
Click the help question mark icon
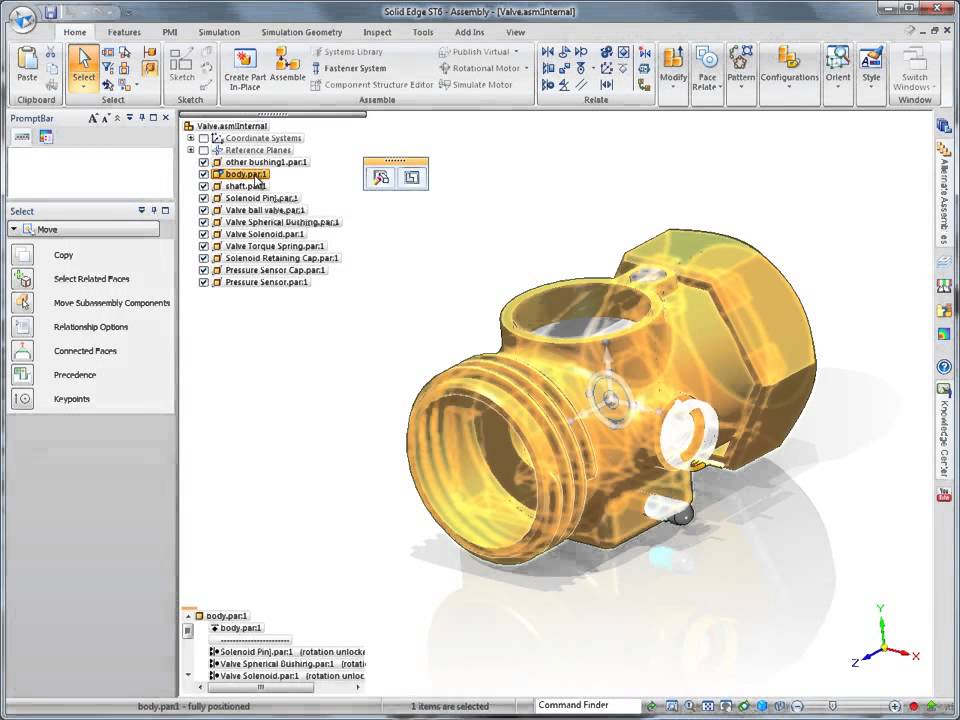[943, 367]
